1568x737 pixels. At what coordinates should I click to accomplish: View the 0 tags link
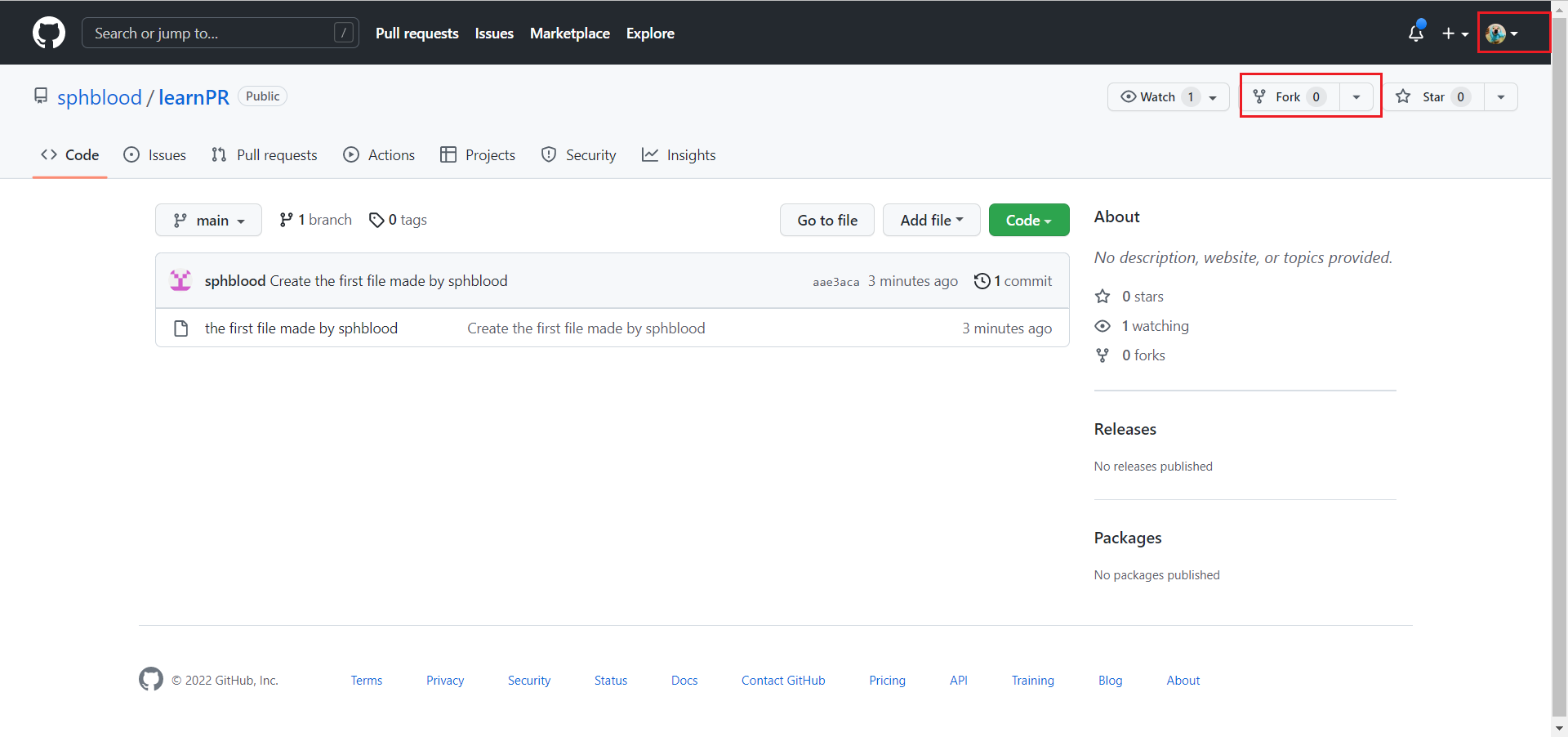pyautogui.click(x=398, y=220)
